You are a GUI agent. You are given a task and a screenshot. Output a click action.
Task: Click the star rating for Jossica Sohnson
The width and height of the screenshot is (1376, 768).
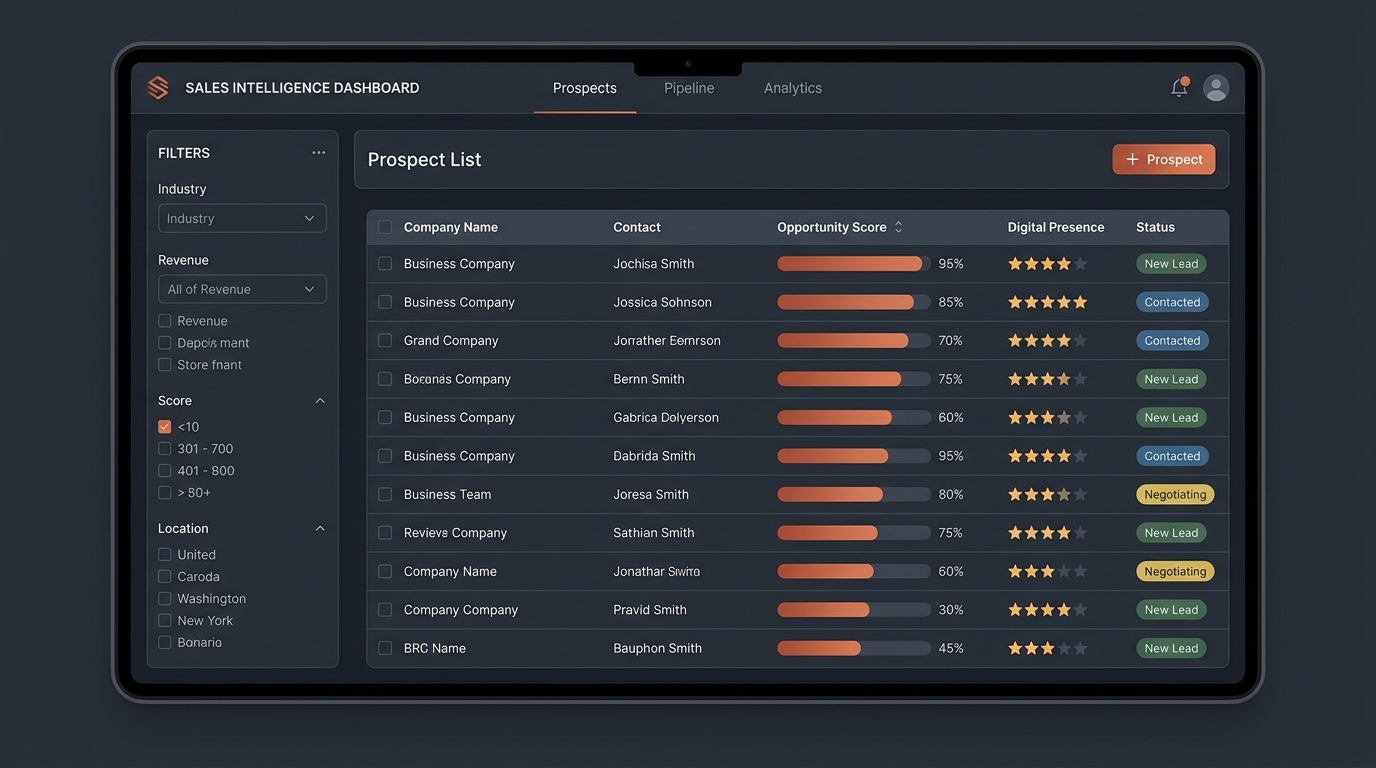(x=1047, y=302)
